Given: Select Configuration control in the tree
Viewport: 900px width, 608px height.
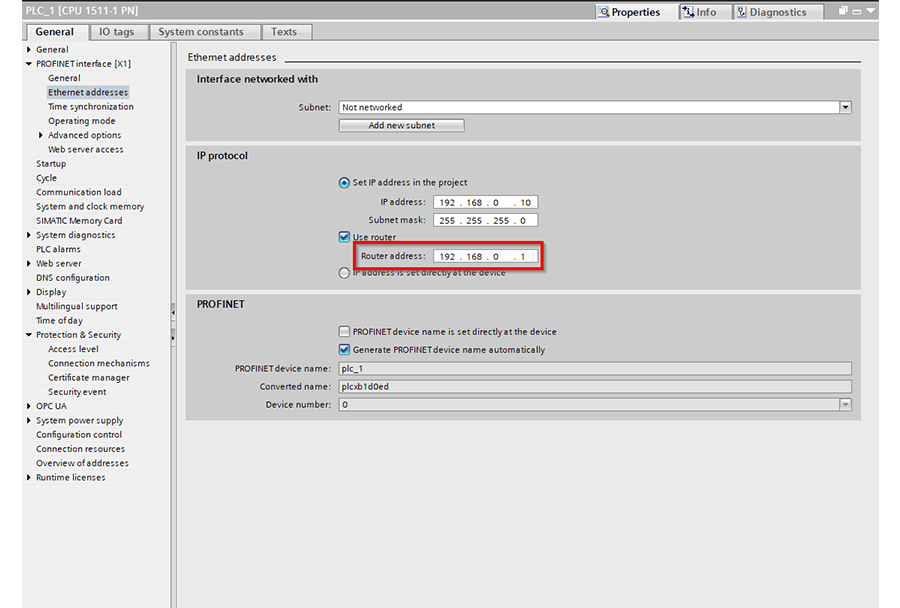Looking at the screenshot, I should (79, 435).
